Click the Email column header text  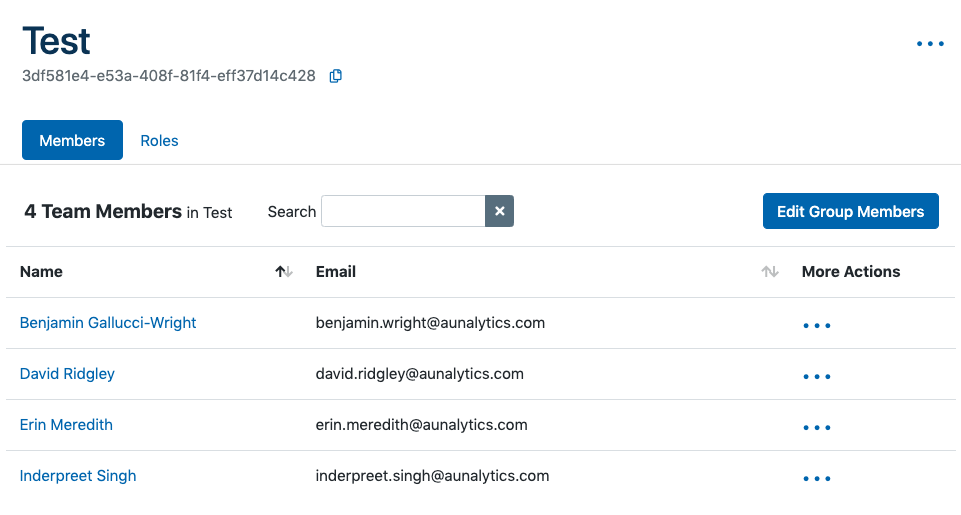point(336,272)
